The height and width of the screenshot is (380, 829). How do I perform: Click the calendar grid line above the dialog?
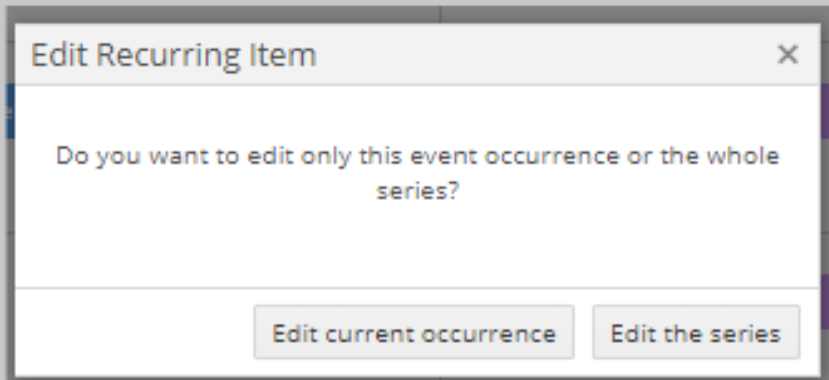tap(441, 14)
